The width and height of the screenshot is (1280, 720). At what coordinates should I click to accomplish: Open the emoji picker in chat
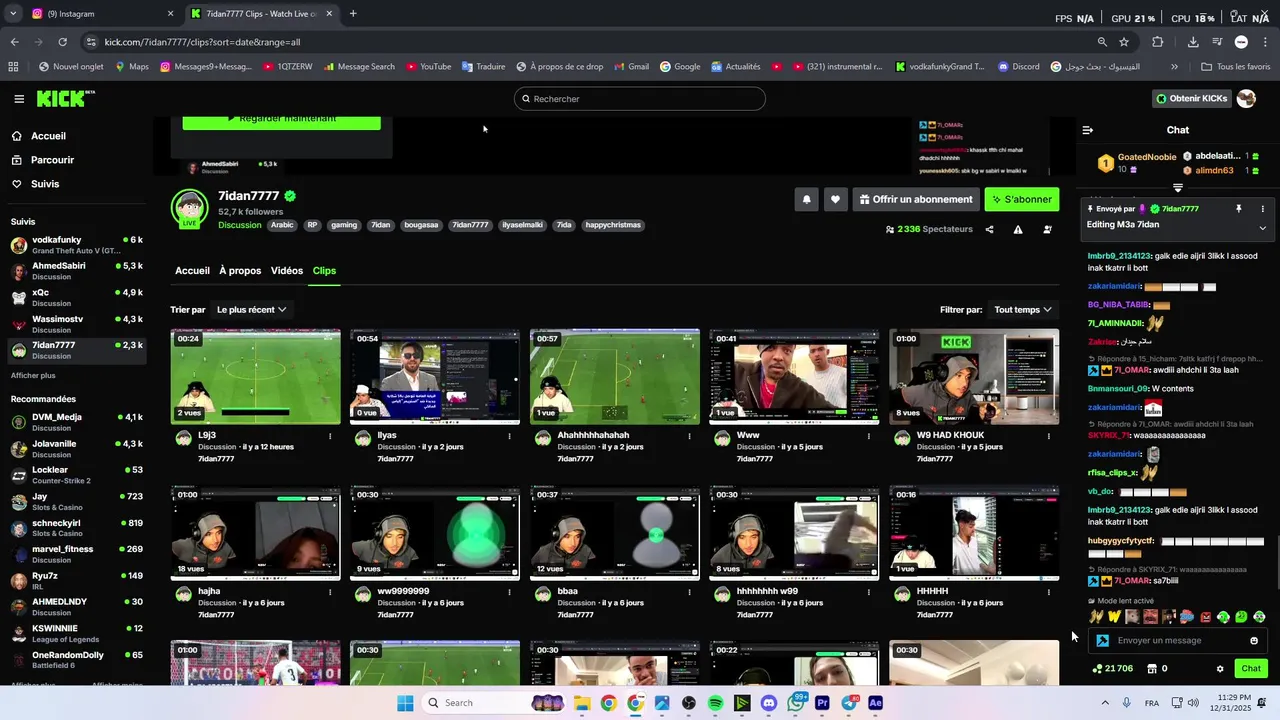click(x=1254, y=641)
